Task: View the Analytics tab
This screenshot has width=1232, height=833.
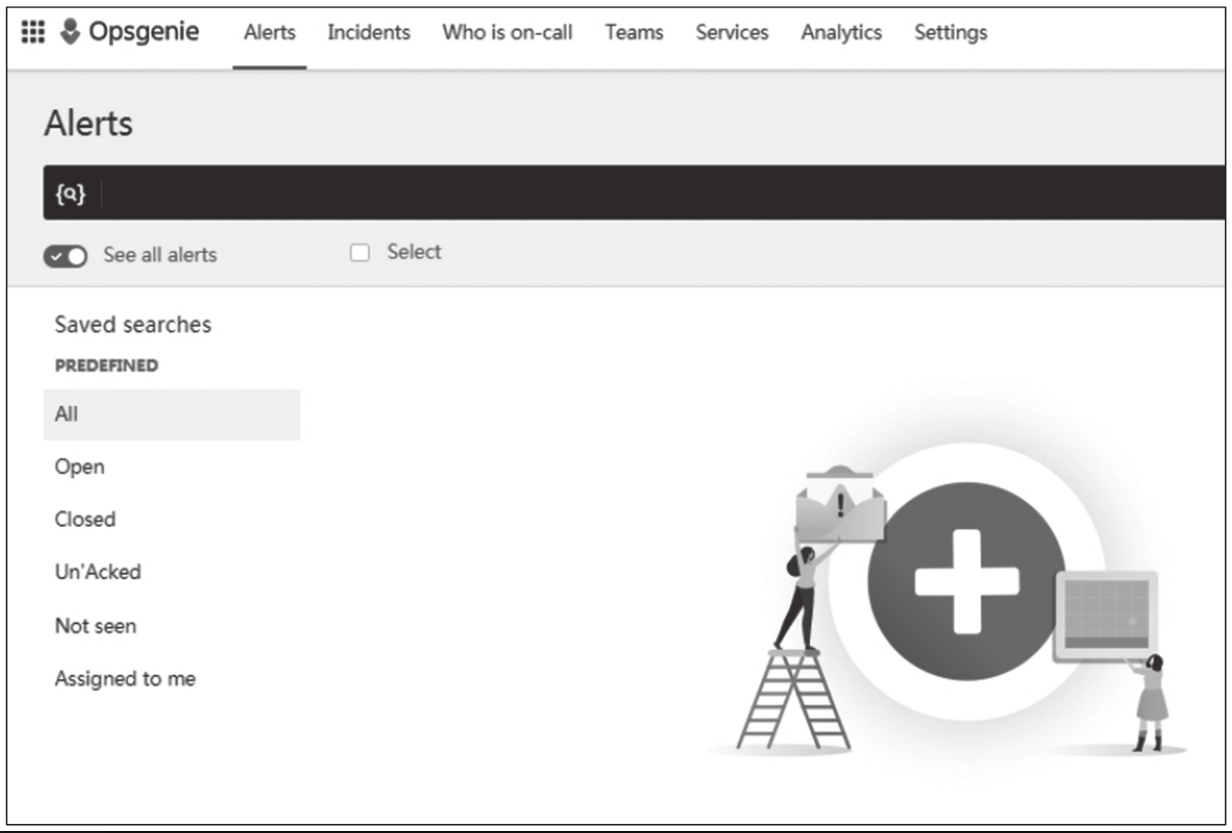Action: 842,33
